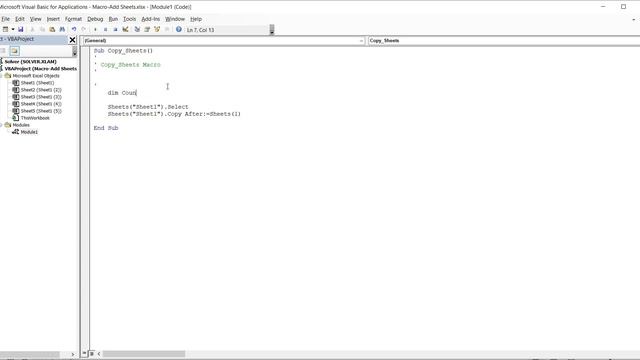Click the Break toolbar icon
The image size is (640, 360).
[105, 29]
